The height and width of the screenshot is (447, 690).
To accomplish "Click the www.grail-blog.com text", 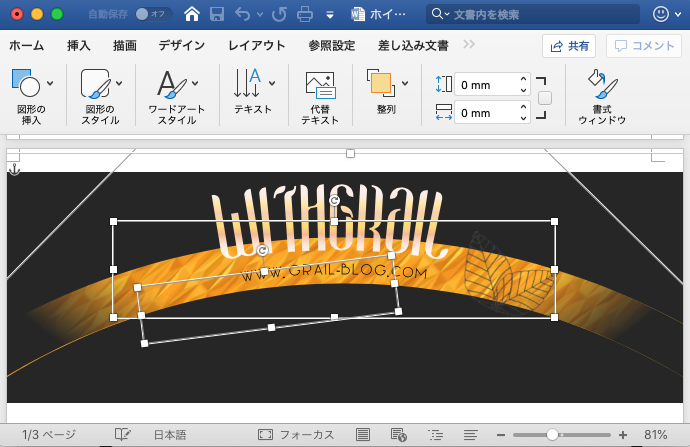I will point(334,272).
